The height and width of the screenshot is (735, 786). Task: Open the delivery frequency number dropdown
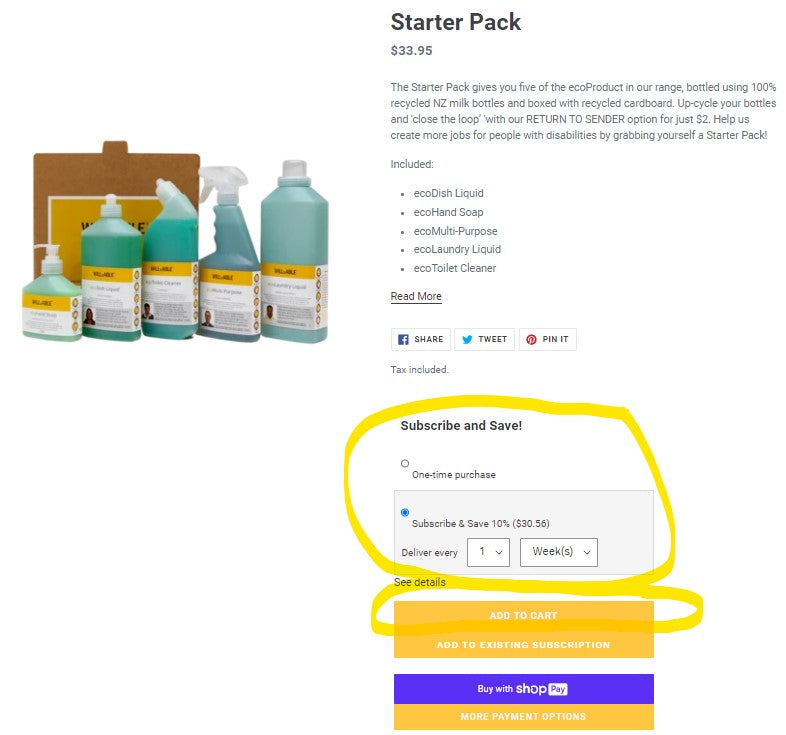488,552
